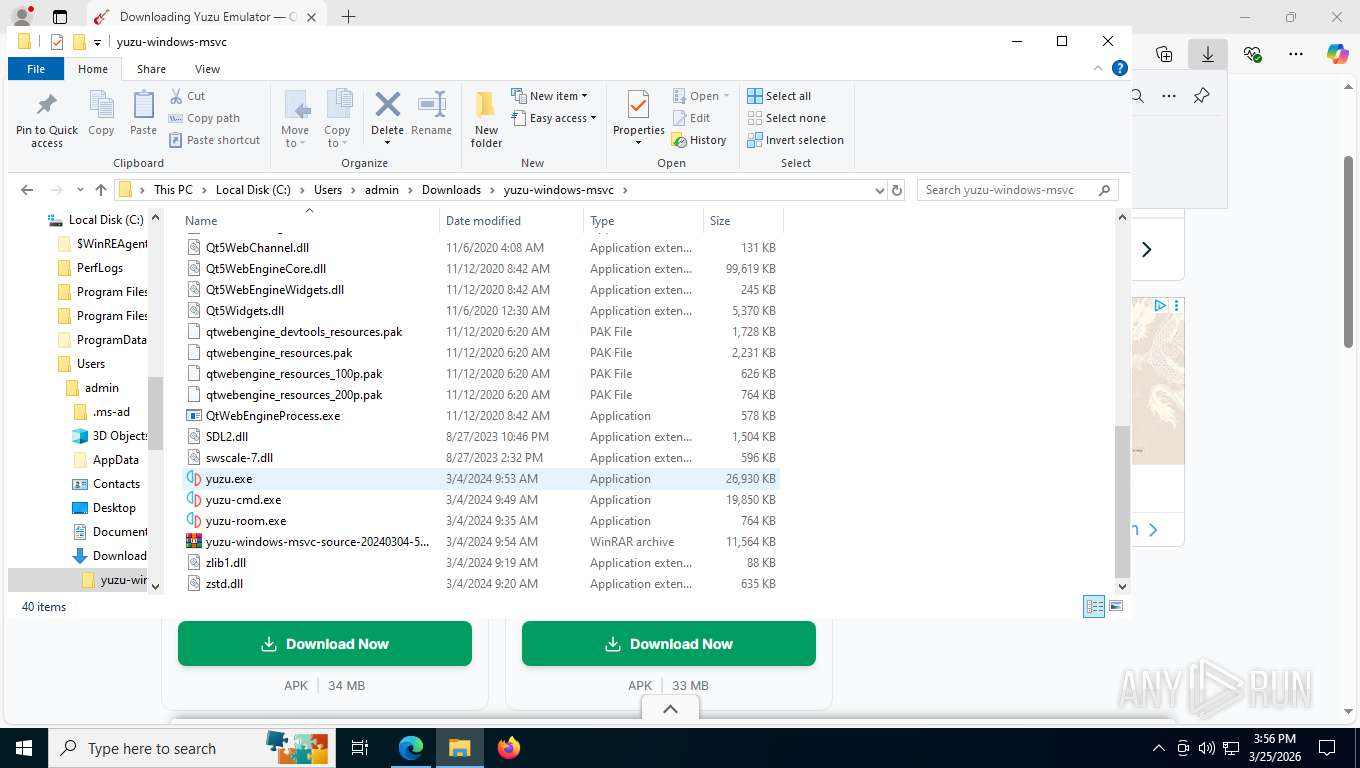
Task: Click the Cut scissors command
Action: [188, 96]
